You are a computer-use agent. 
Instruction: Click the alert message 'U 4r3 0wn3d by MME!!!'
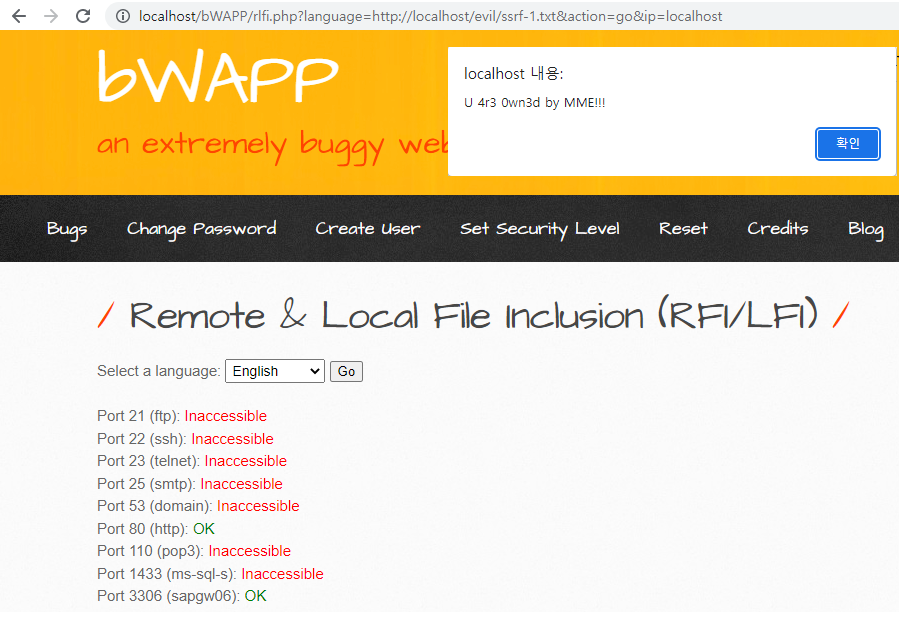534,103
